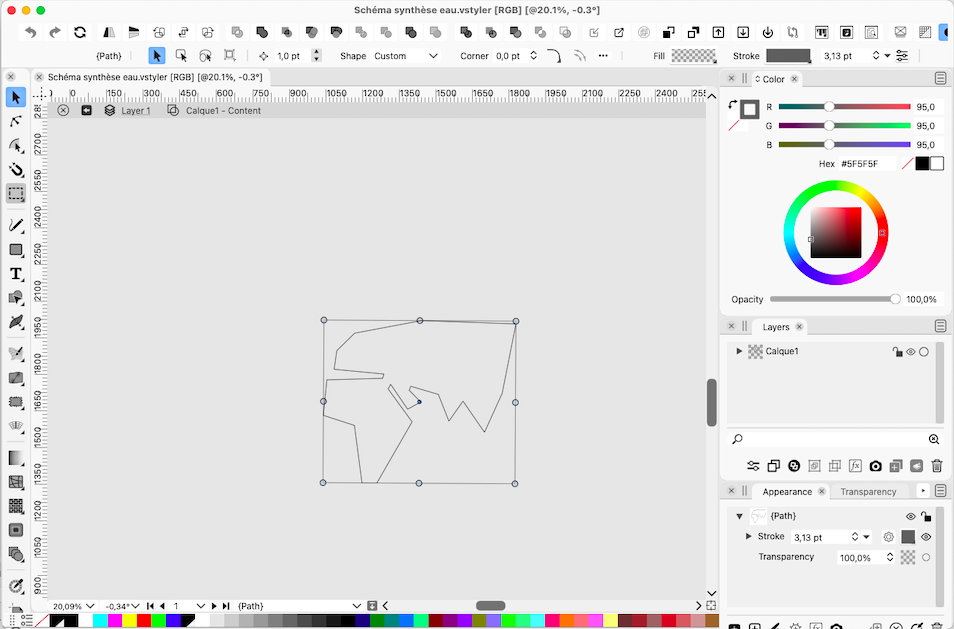Screen dimensions: 954x629
Task: Click the fx effects icon in Layers panel
Action: pyautogui.click(x=855, y=466)
